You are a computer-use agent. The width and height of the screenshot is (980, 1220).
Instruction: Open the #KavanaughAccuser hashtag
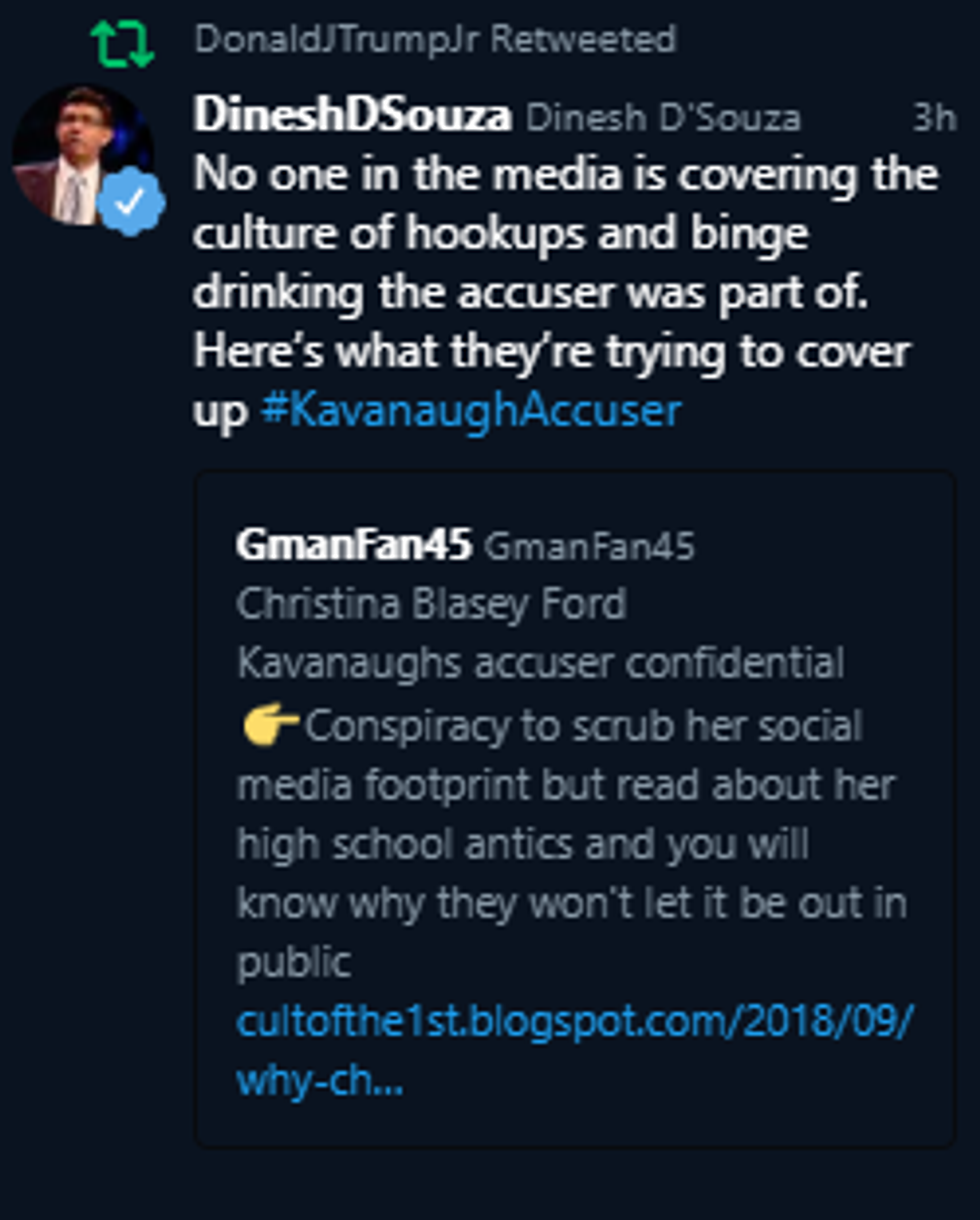(471, 411)
